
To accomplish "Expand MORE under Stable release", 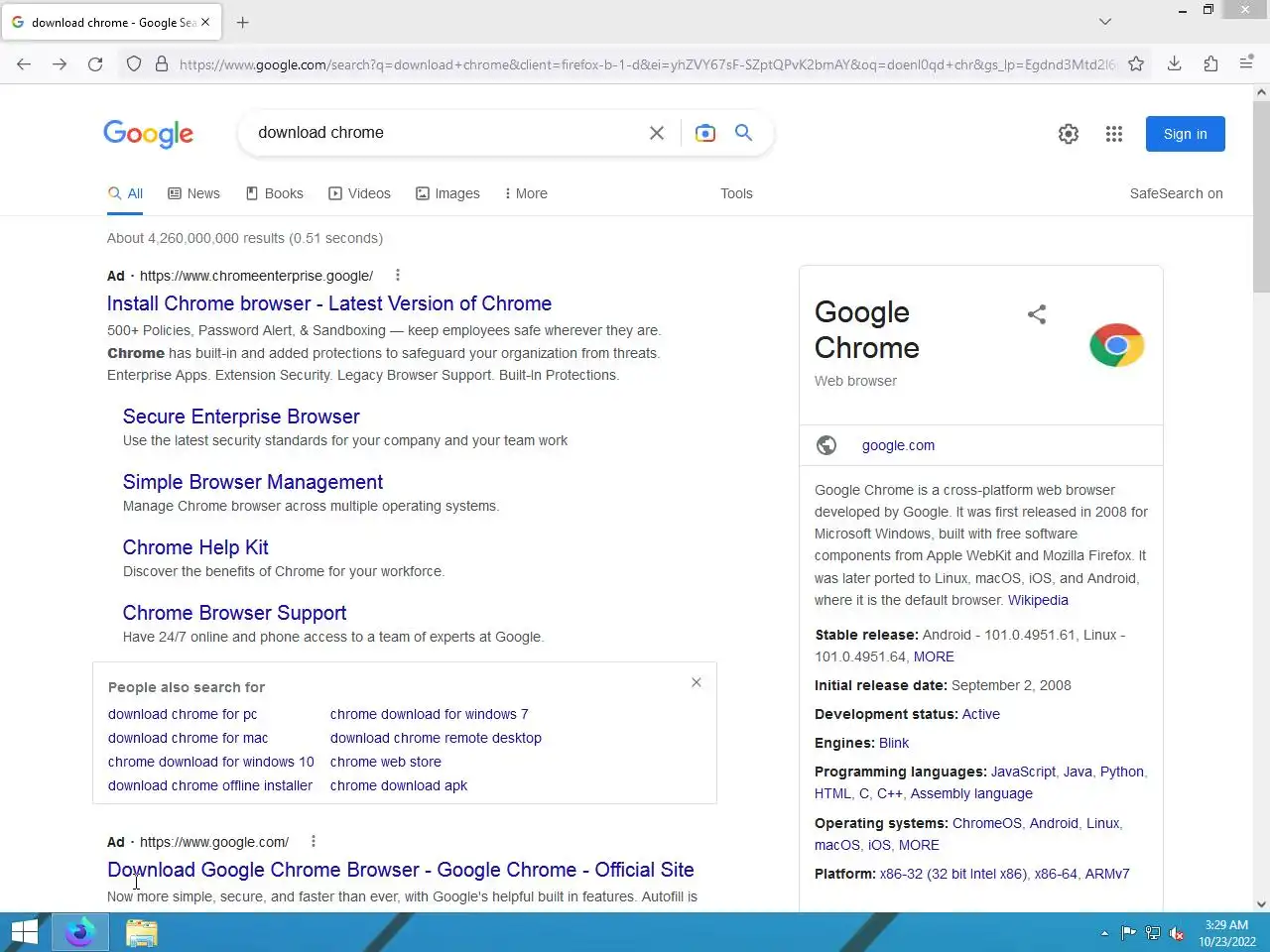I will click(x=934, y=656).
